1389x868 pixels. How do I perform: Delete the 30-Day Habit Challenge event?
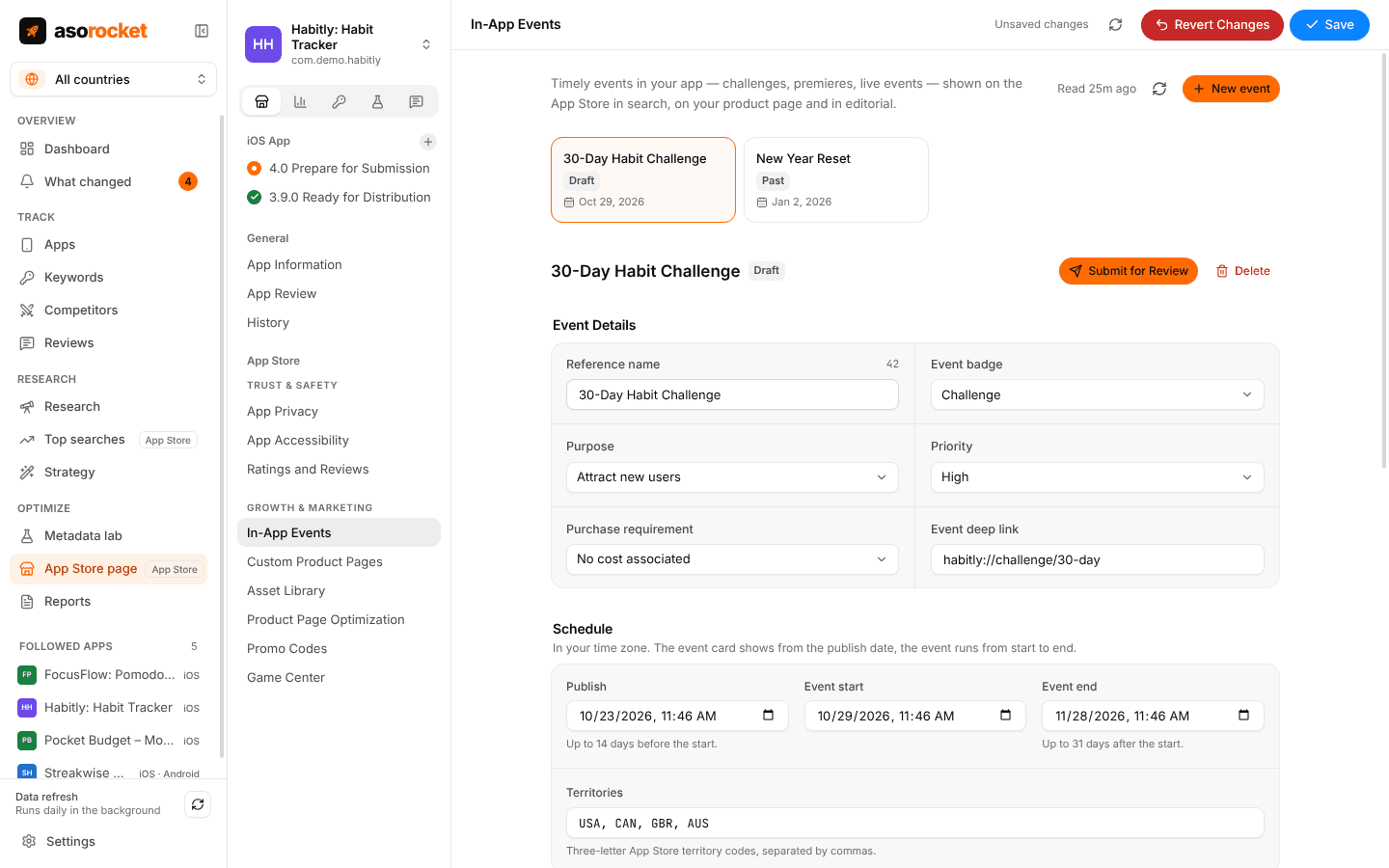1243,271
